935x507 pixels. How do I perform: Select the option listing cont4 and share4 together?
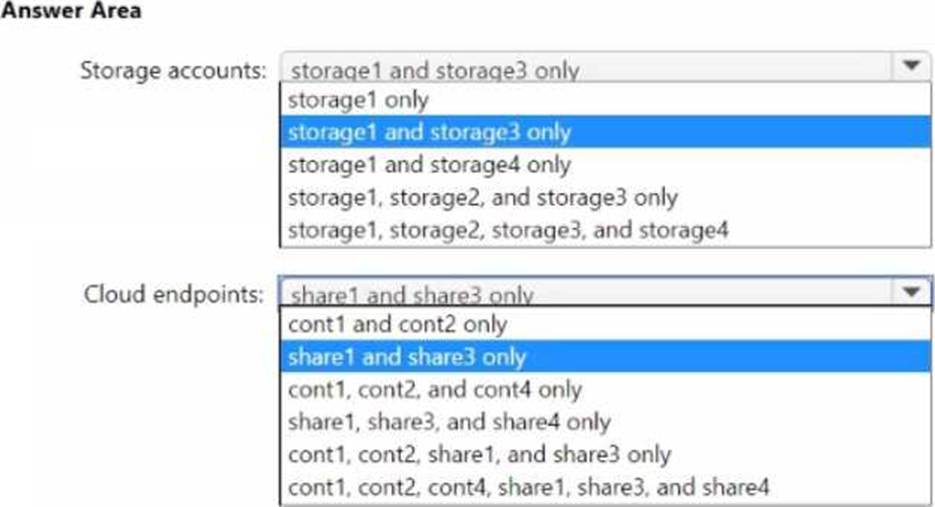tap(528, 487)
